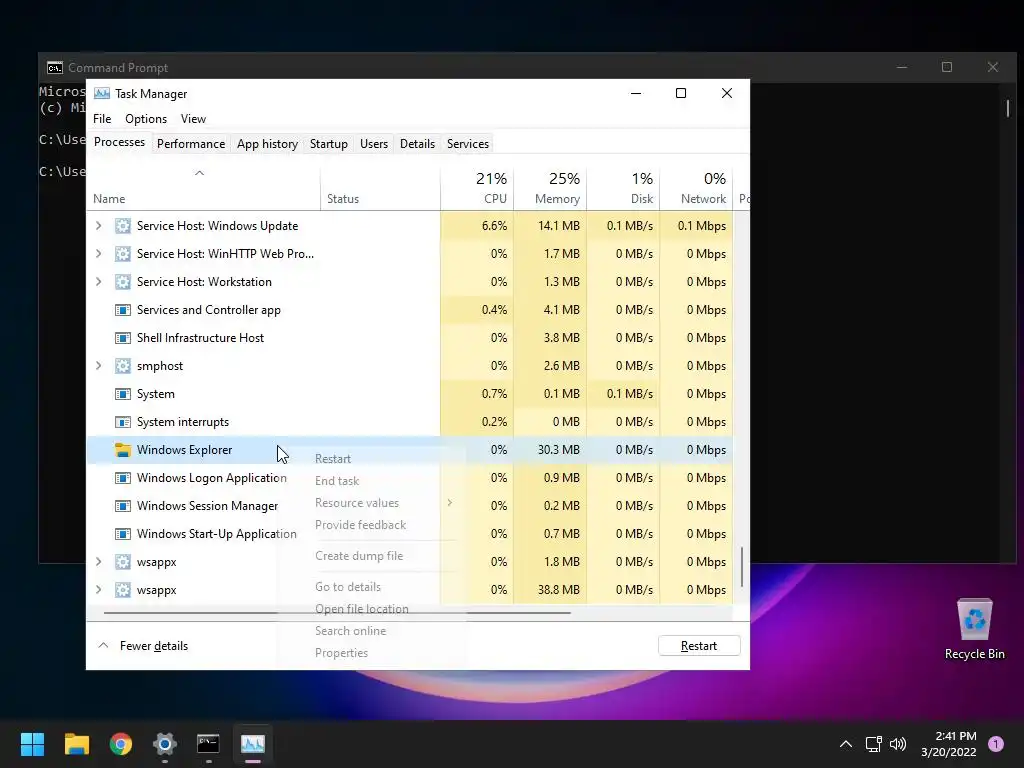Screen dimensions: 1024x768
Task: Click the Task Manager title bar icon
Action: click(x=102, y=93)
